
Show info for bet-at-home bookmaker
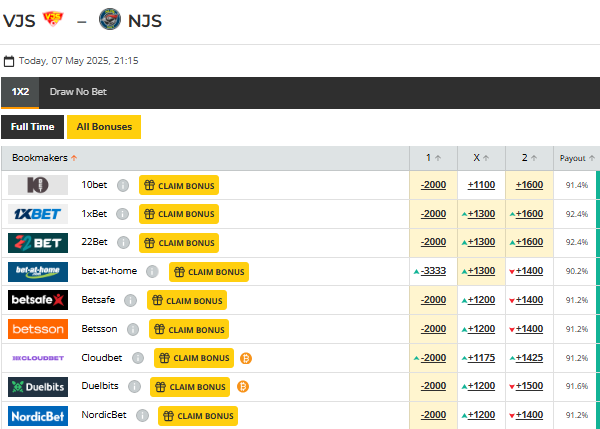click(x=152, y=271)
